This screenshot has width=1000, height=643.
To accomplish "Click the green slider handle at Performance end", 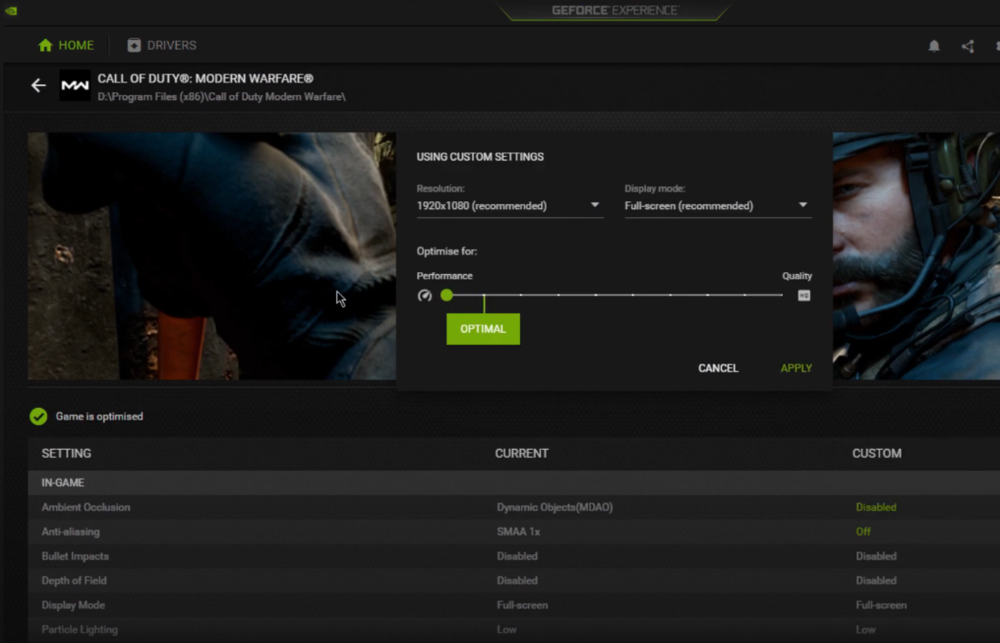I will (x=447, y=295).
